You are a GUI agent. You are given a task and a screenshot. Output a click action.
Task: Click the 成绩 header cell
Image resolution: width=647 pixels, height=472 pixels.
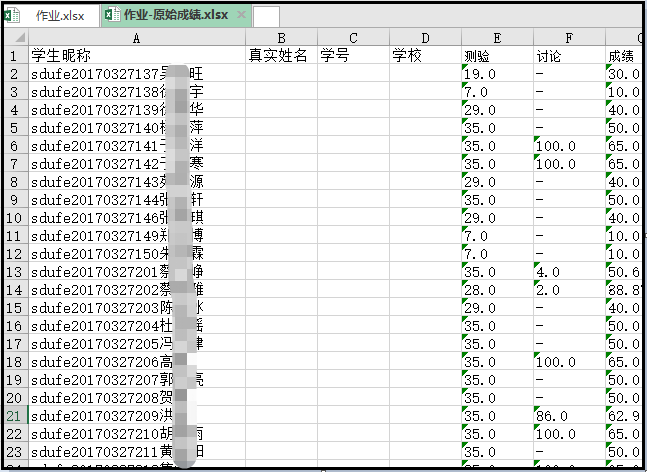pos(624,55)
